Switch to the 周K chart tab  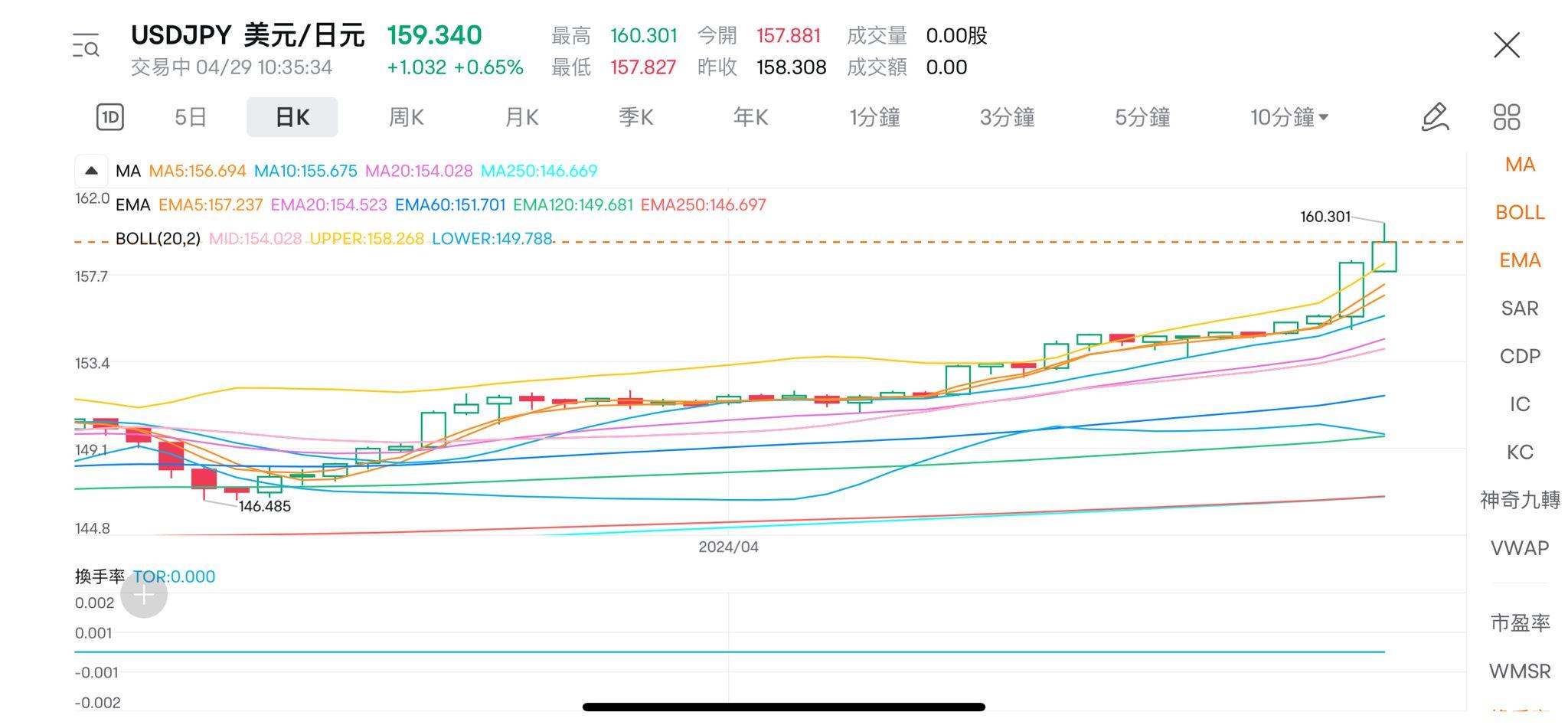coord(406,117)
